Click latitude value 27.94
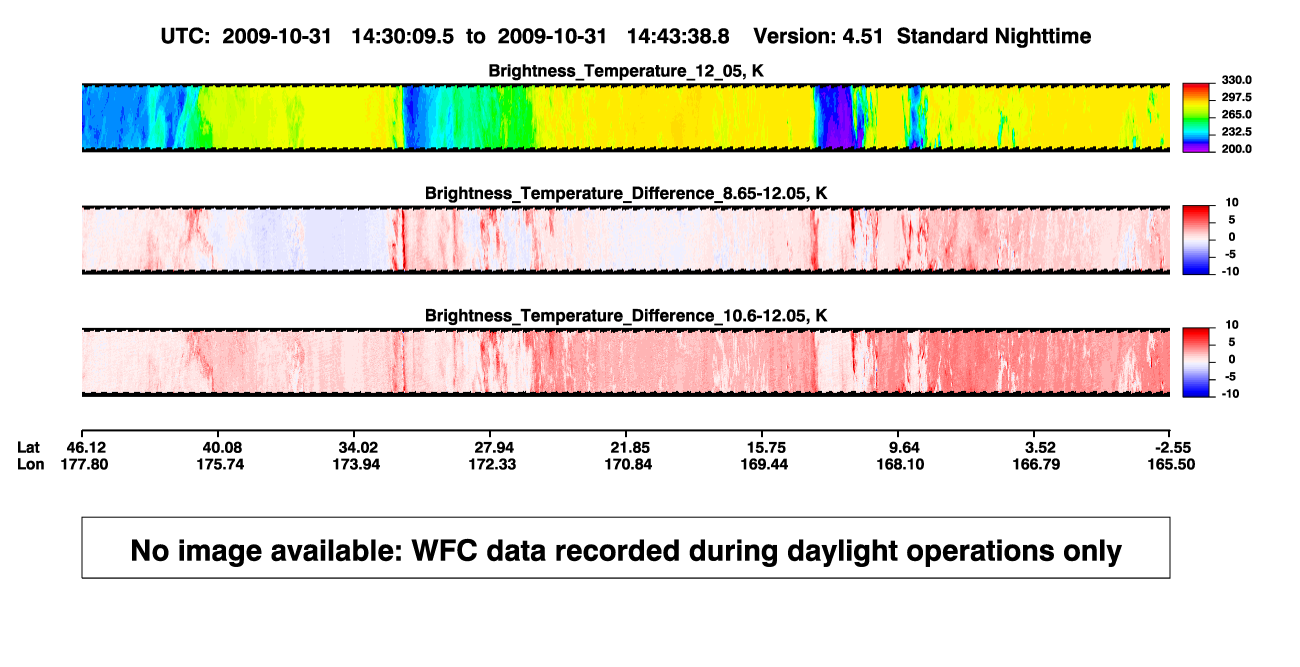The height and width of the screenshot is (667, 1300). click(496, 447)
